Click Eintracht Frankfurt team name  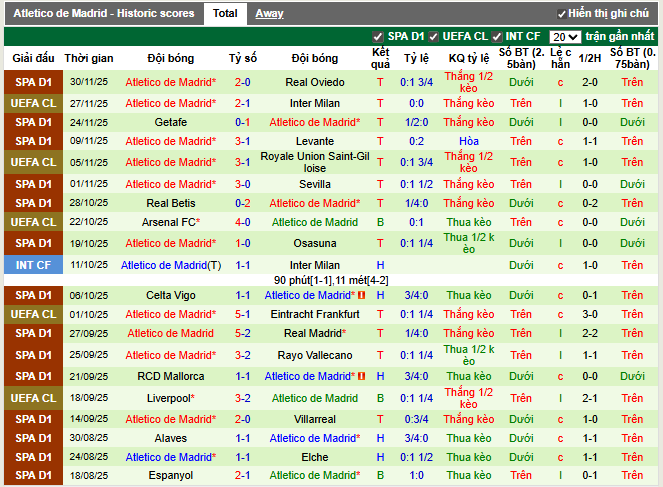point(315,314)
